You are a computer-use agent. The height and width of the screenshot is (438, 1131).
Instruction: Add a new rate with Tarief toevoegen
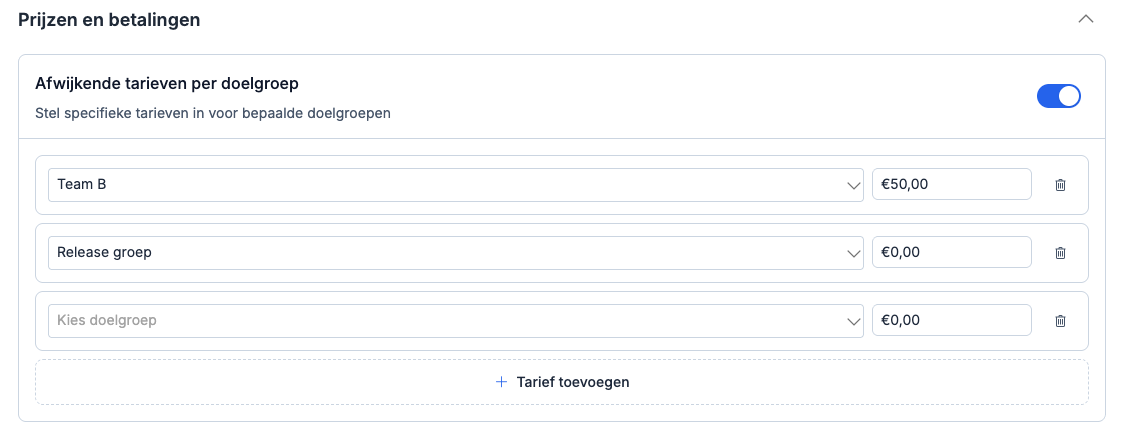point(562,382)
